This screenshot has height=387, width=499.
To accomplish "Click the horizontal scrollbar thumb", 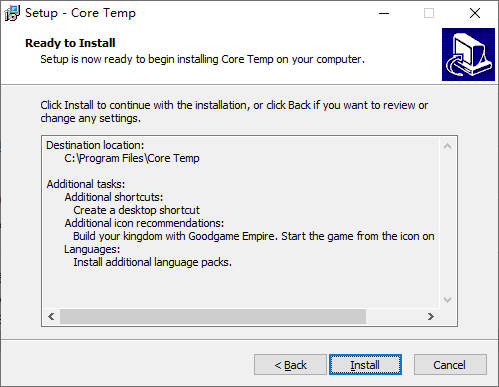I will (213, 316).
